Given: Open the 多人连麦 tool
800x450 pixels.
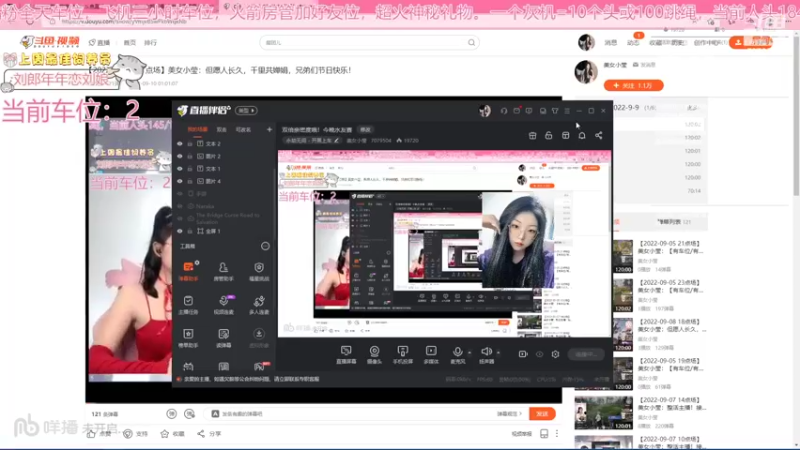Looking at the screenshot, I should point(259,305).
